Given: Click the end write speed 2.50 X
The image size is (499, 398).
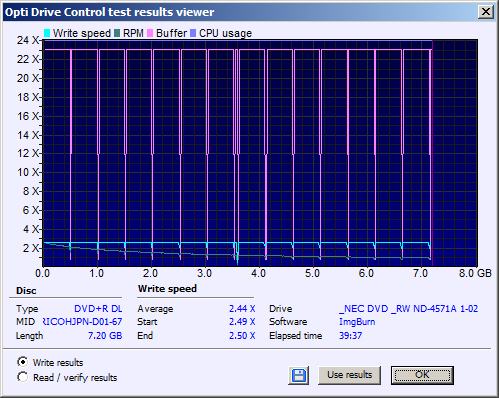Looking at the screenshot, I should (x=242, y=335).
